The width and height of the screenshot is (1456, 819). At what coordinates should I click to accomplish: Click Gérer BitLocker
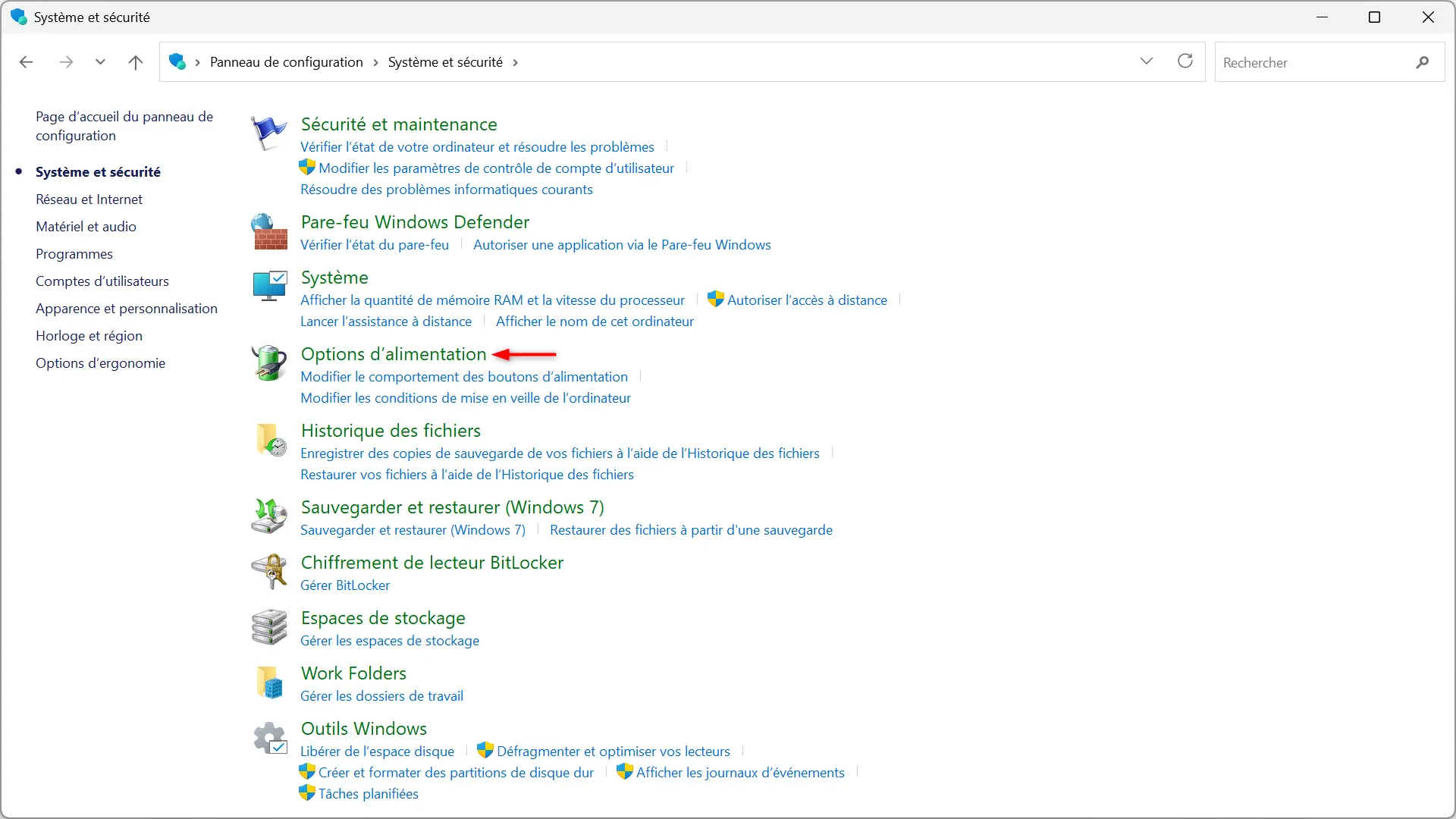tap(345, 585)
